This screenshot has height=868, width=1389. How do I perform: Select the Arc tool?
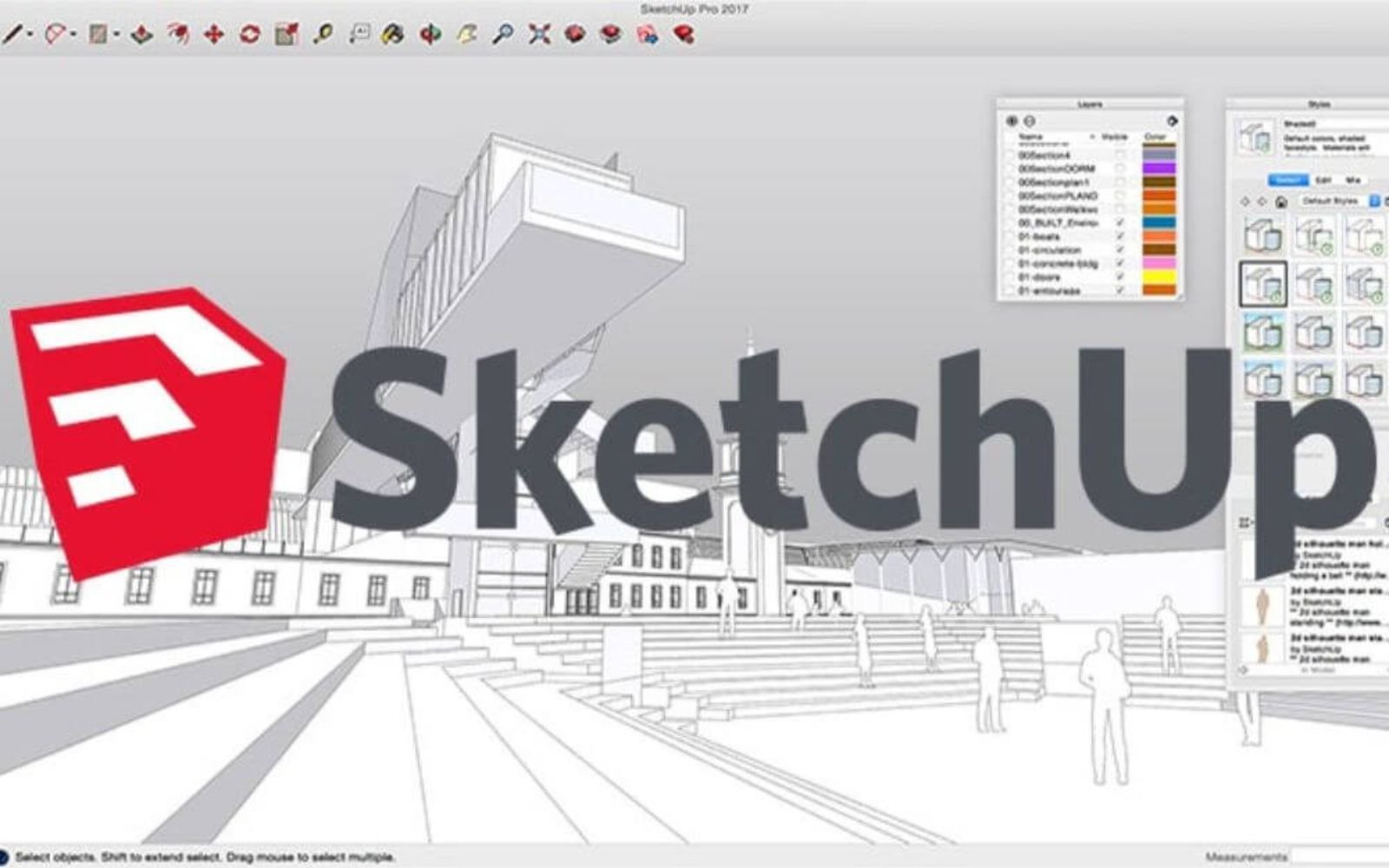(56, 33)
